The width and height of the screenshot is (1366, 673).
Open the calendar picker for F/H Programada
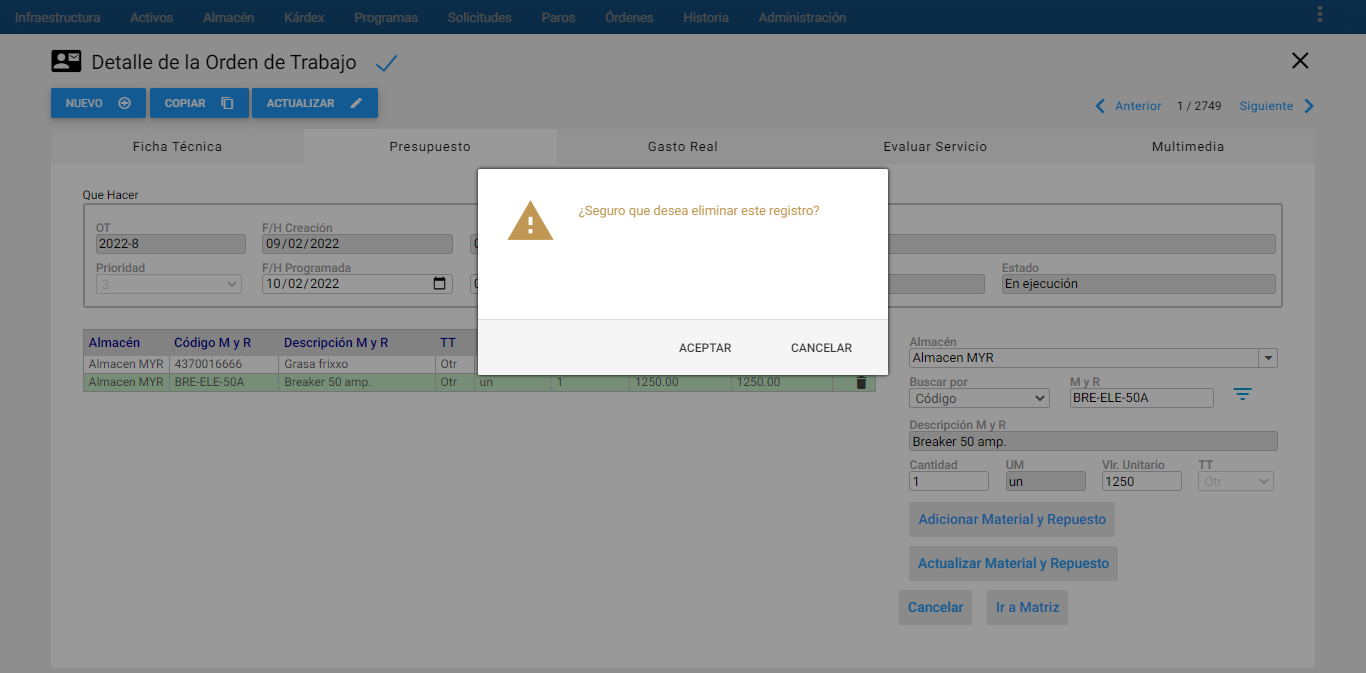click(x=439, y=284)
